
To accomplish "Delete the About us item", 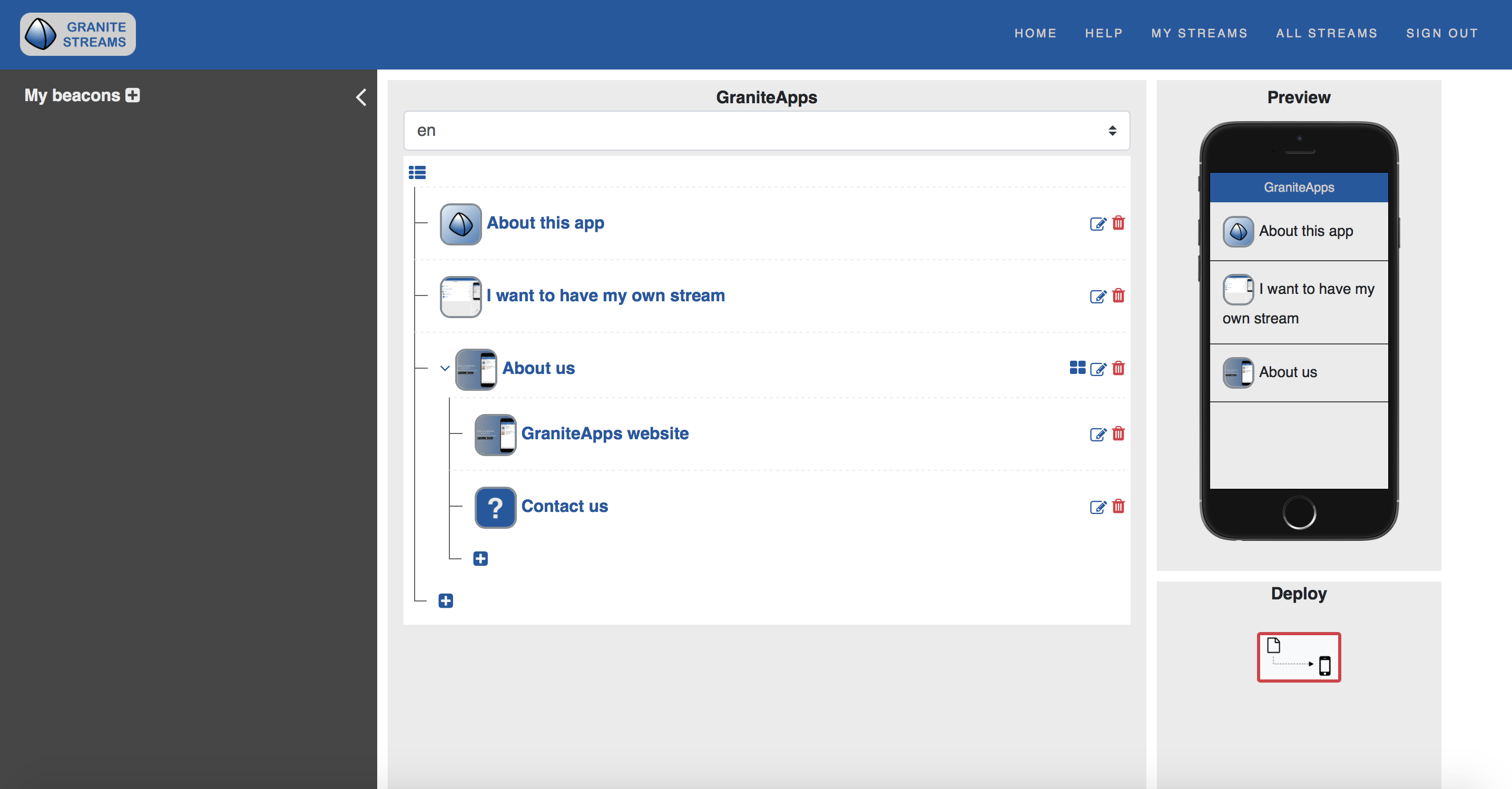I will [x=1118, y=368].
